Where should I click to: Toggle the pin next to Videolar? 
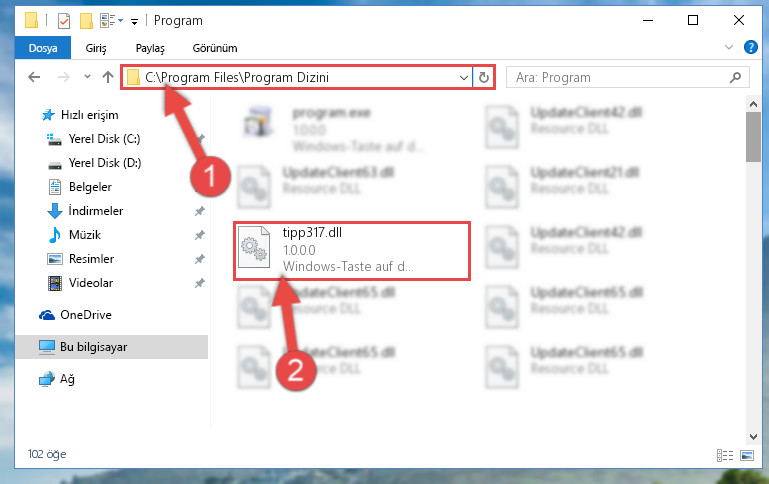tap(200, 283)
